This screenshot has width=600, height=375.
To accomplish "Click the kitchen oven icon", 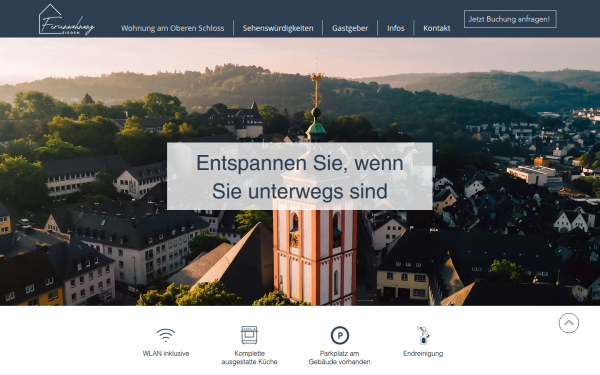I will 249,335.
